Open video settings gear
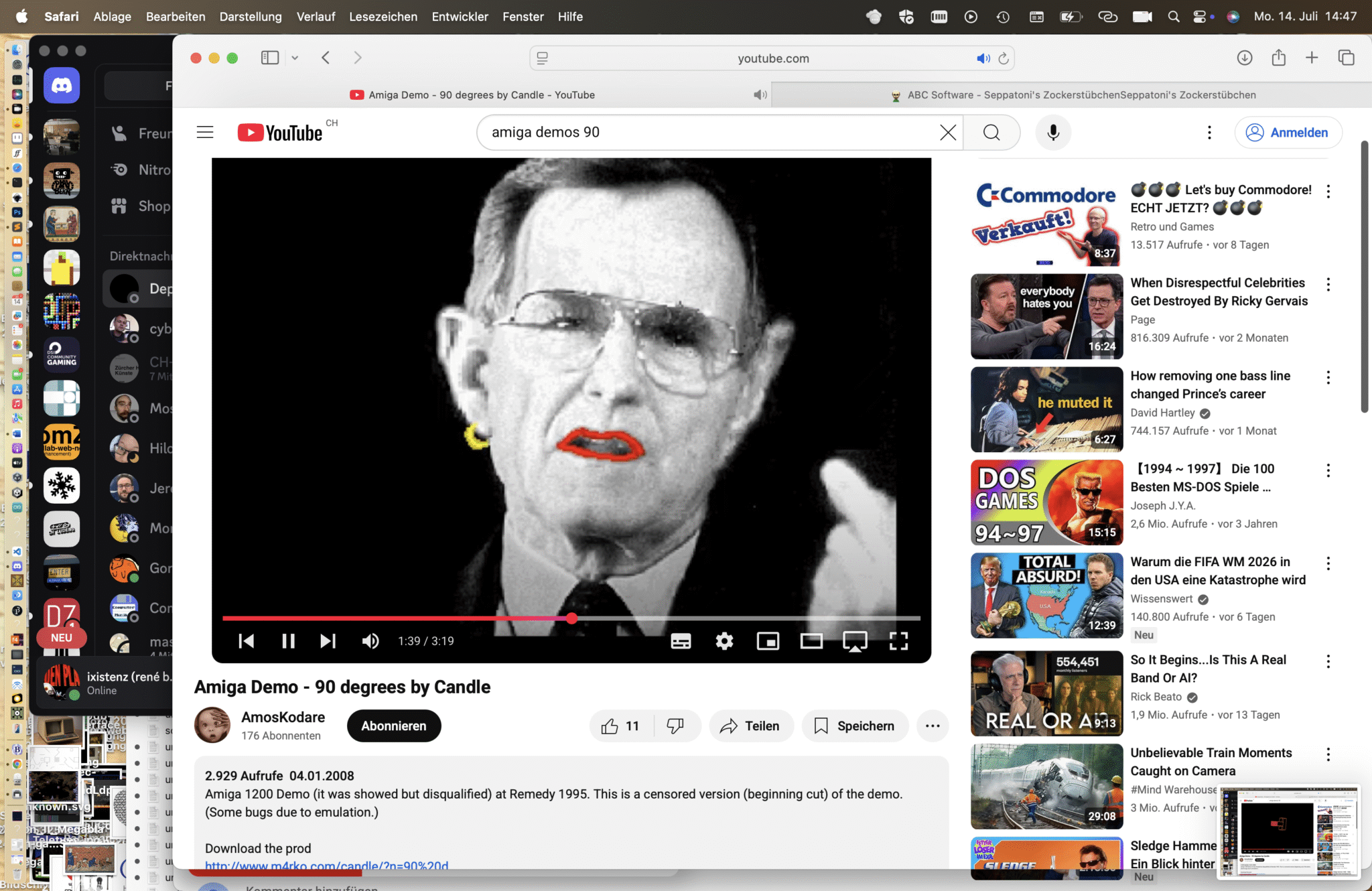 (x=724, y=641)
